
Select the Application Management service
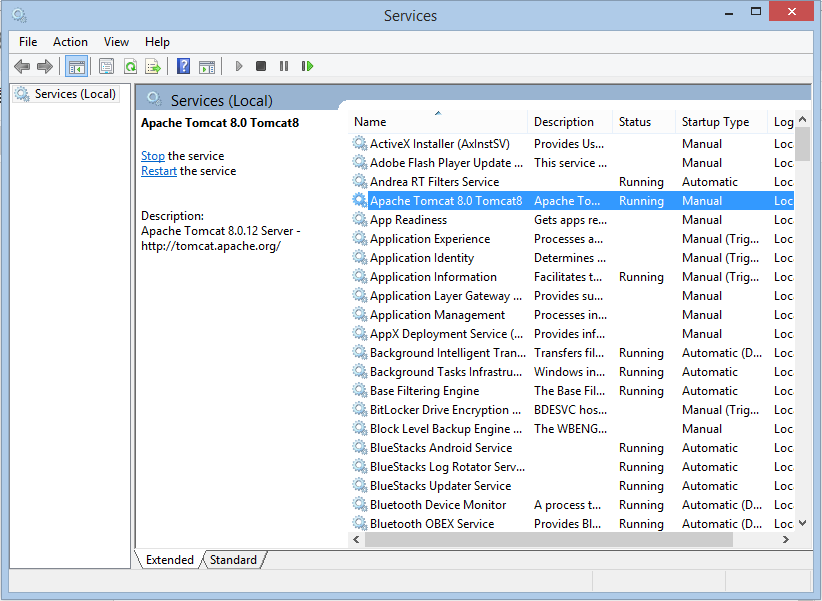(x=571, y=315)
